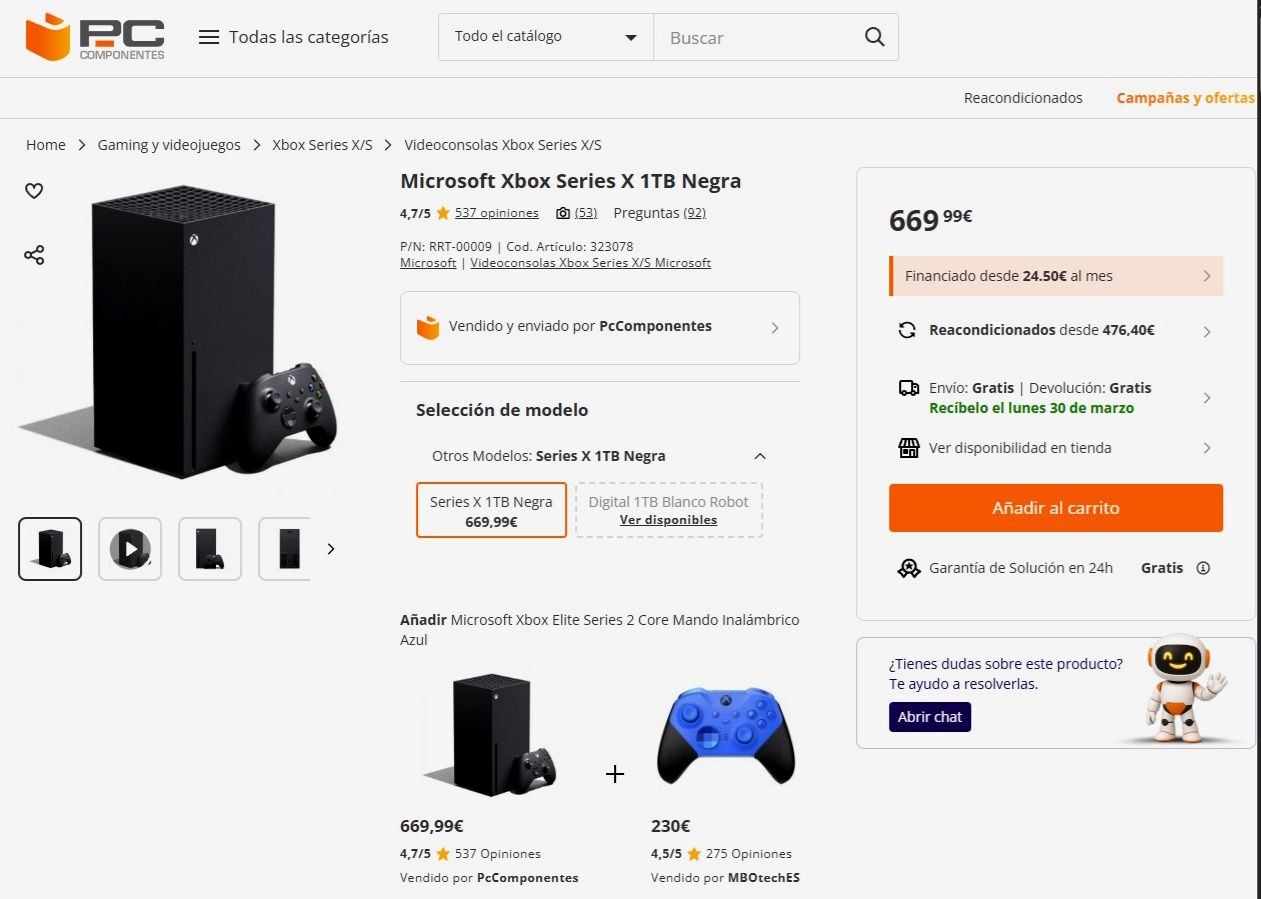
Task: Open the share options icon
Action: 34,255
